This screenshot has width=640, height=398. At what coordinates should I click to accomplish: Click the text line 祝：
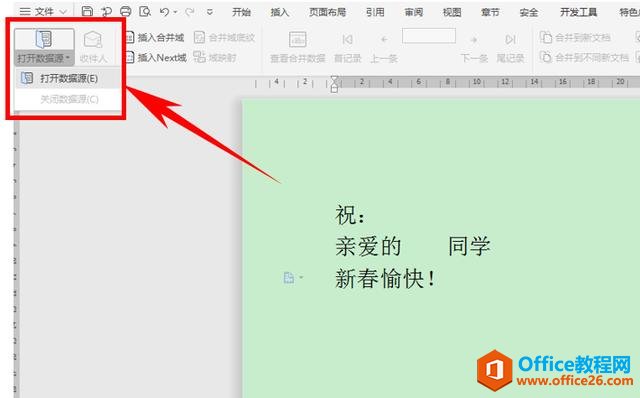pos(350,214)
